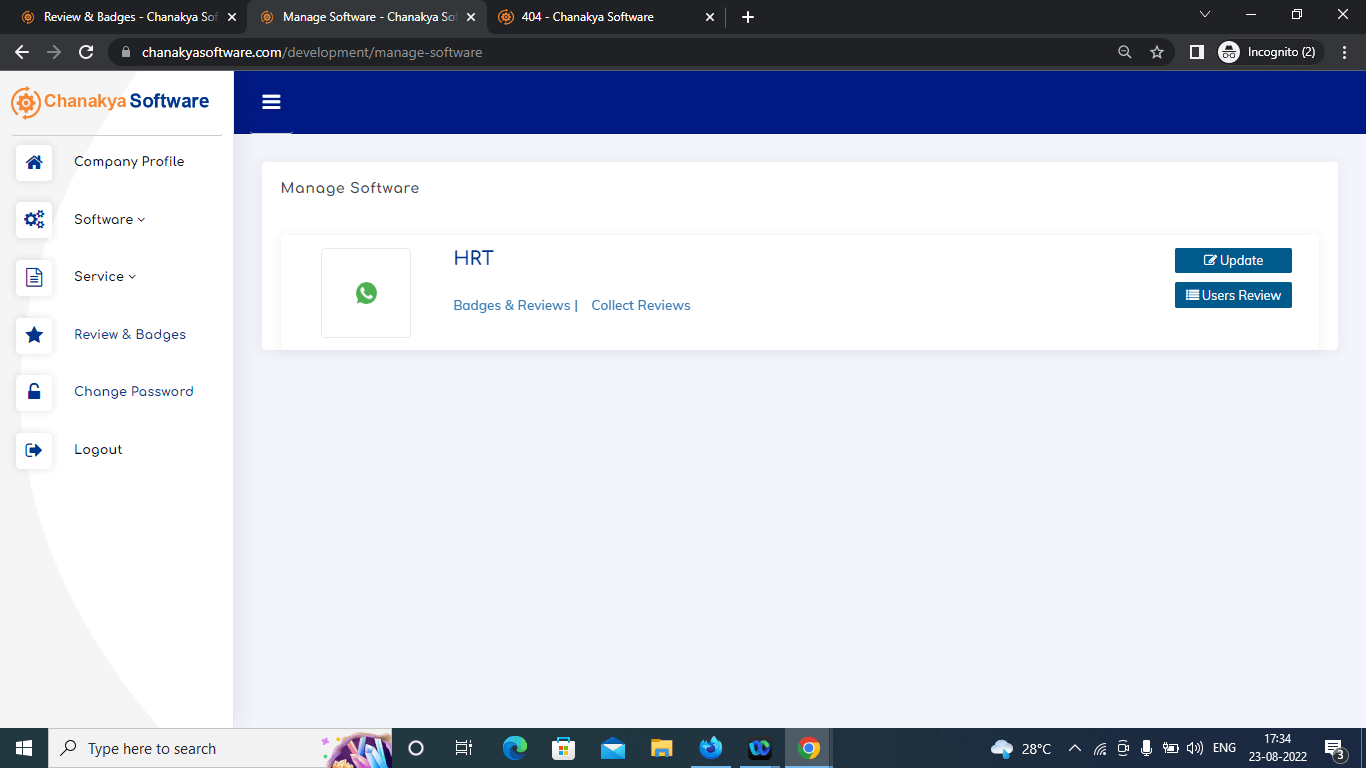The image size is (1366, 768).
Task: Click the Incognito (2) profile indicator
Action: coord(1270,52)
